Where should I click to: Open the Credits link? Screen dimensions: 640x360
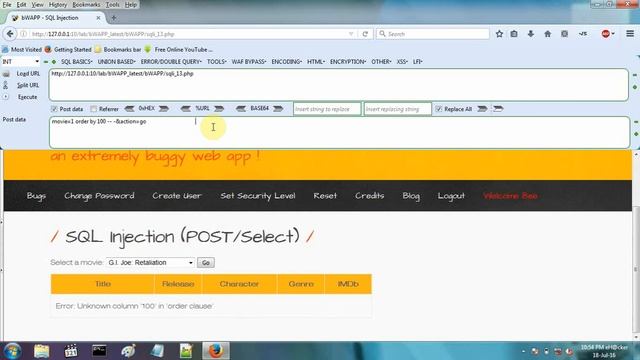point(369,196)
